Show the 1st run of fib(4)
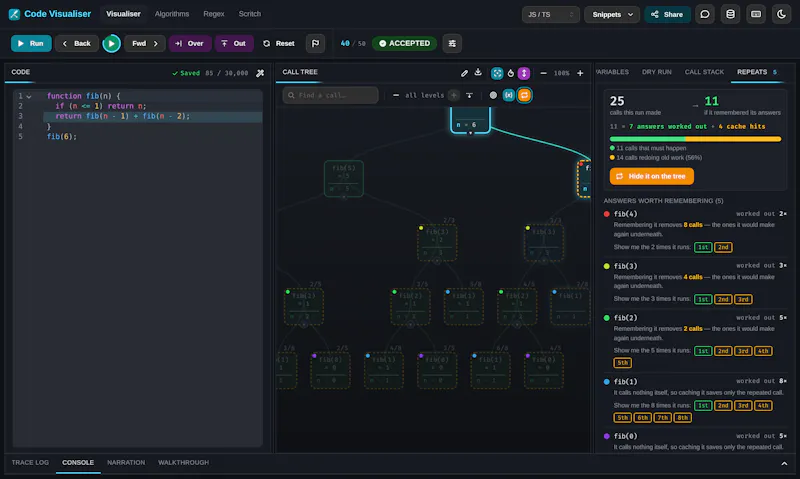The width and height of the screenshot is (800, 479). tap(703, 247)
